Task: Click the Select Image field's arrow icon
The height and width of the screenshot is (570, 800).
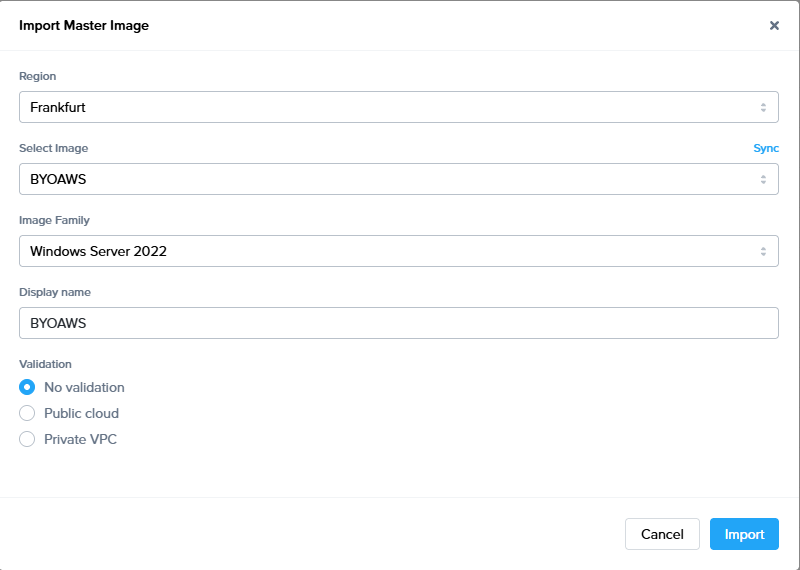Action: coord(763,179)
